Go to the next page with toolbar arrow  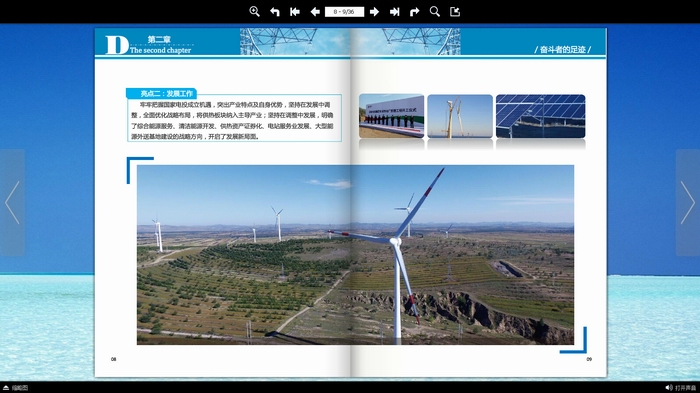375,12
